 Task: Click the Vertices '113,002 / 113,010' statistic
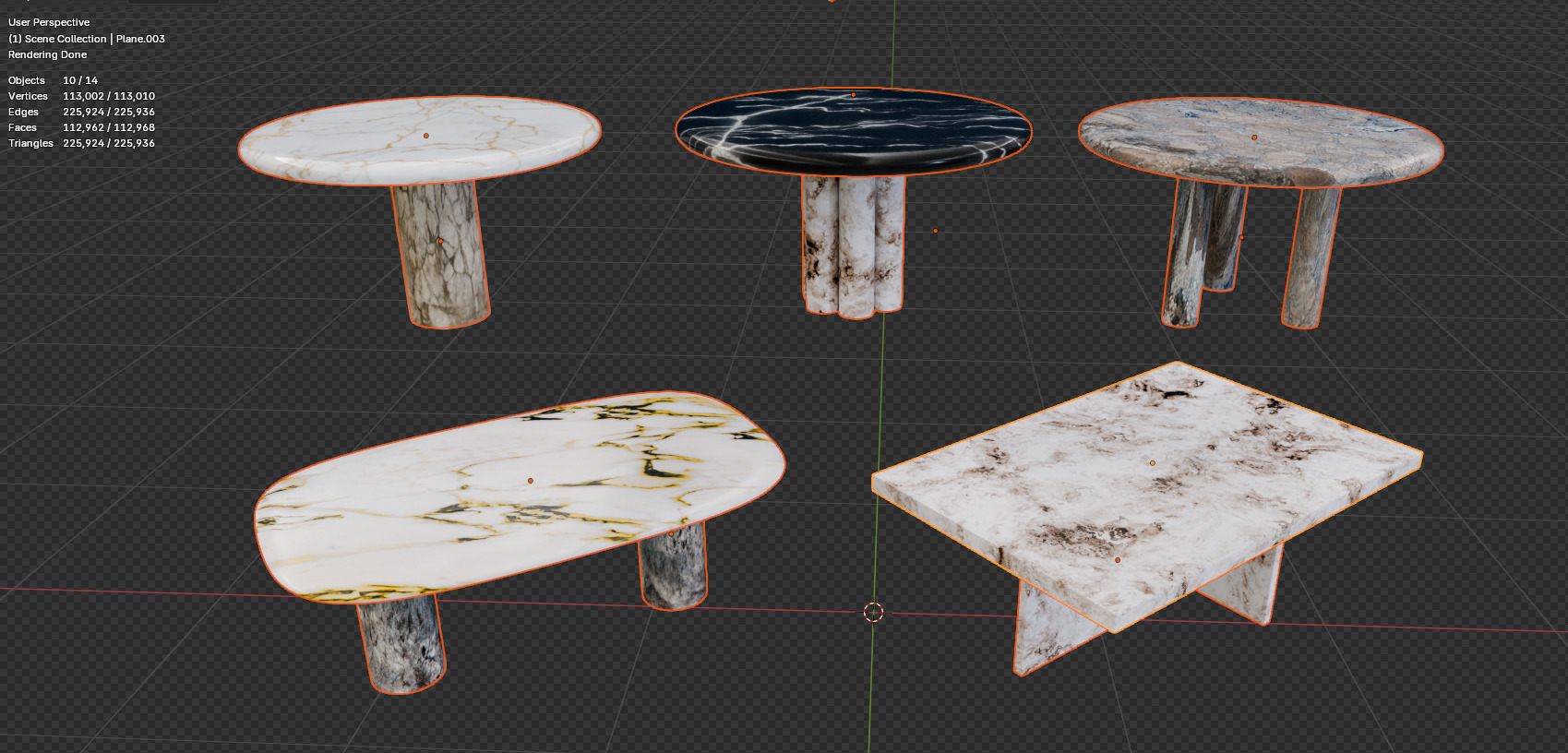pyautogui.click(x=109, y=96)
